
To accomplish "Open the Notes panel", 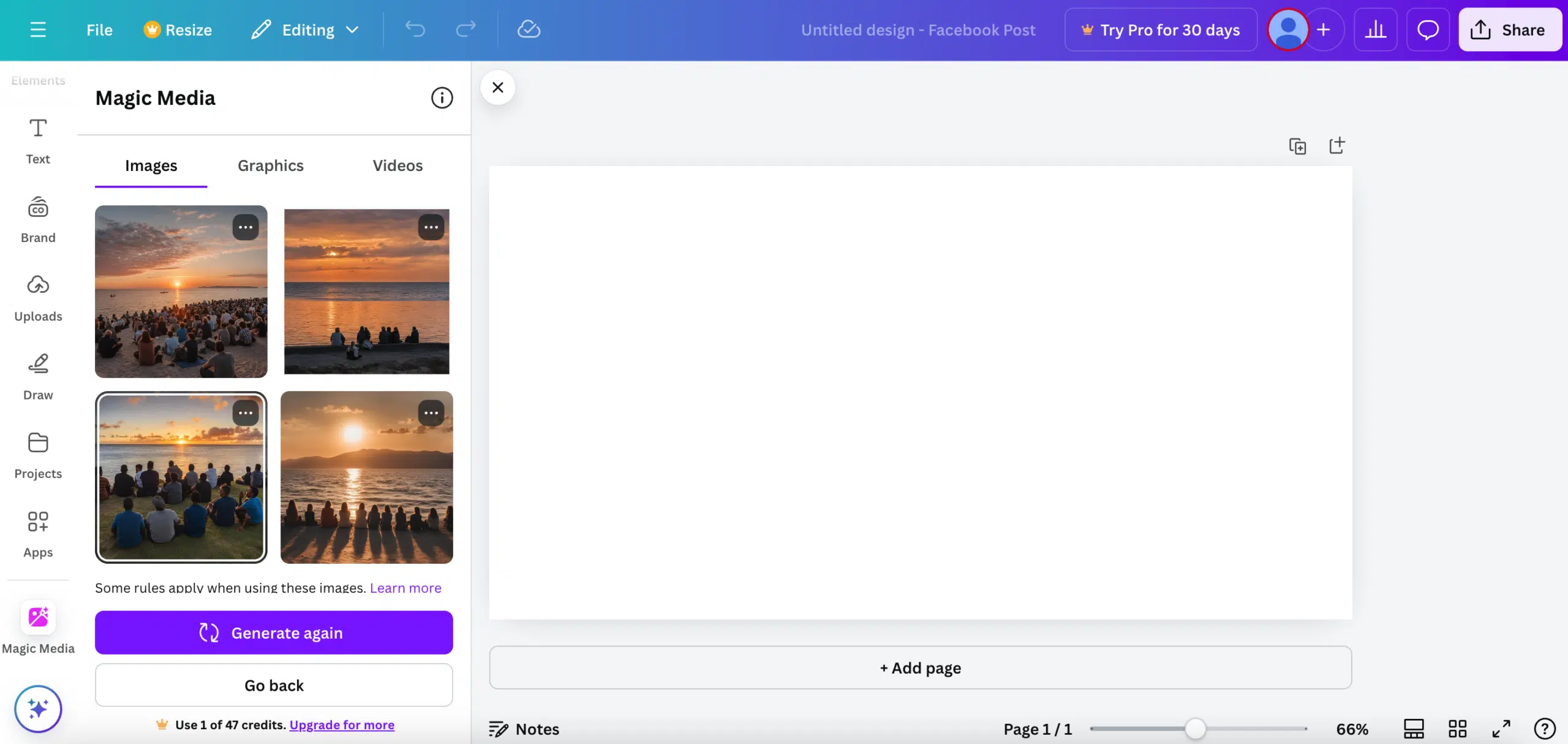I will pos(524,729).
